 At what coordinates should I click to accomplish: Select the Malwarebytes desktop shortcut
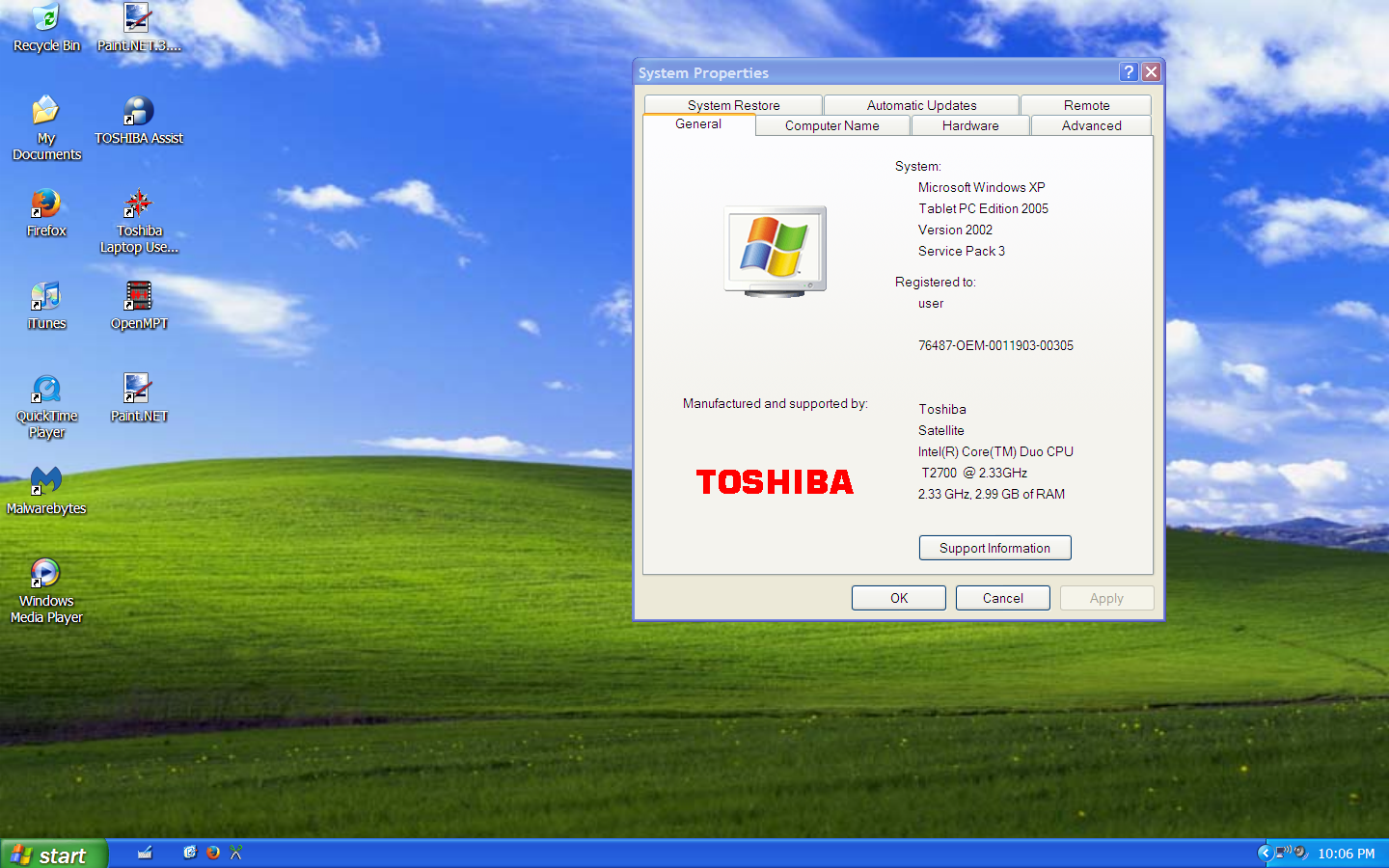(x=45, y=491)
